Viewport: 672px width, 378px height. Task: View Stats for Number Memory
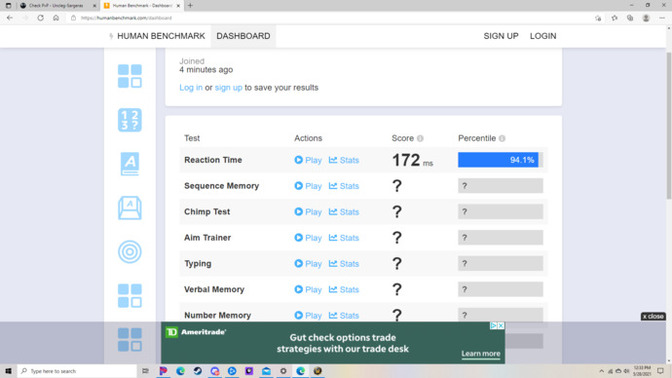(344, 315)
